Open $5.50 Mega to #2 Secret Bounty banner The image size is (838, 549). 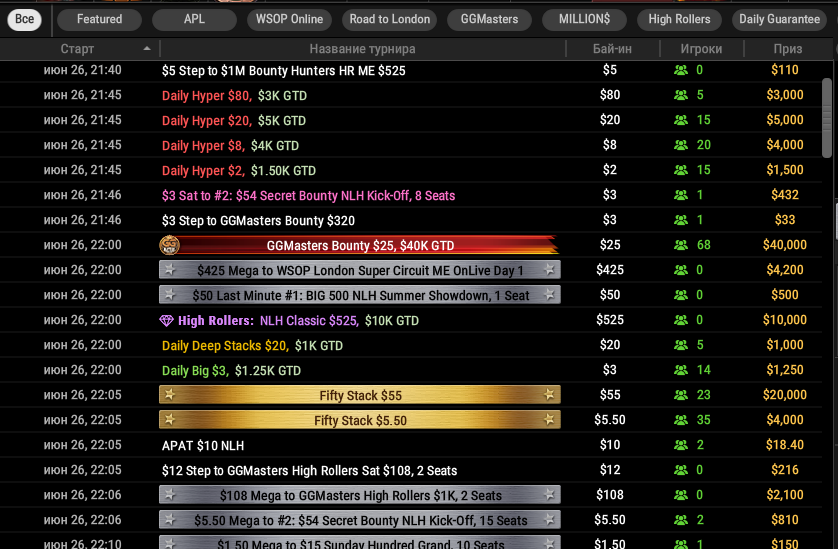(x=360, y=520)
